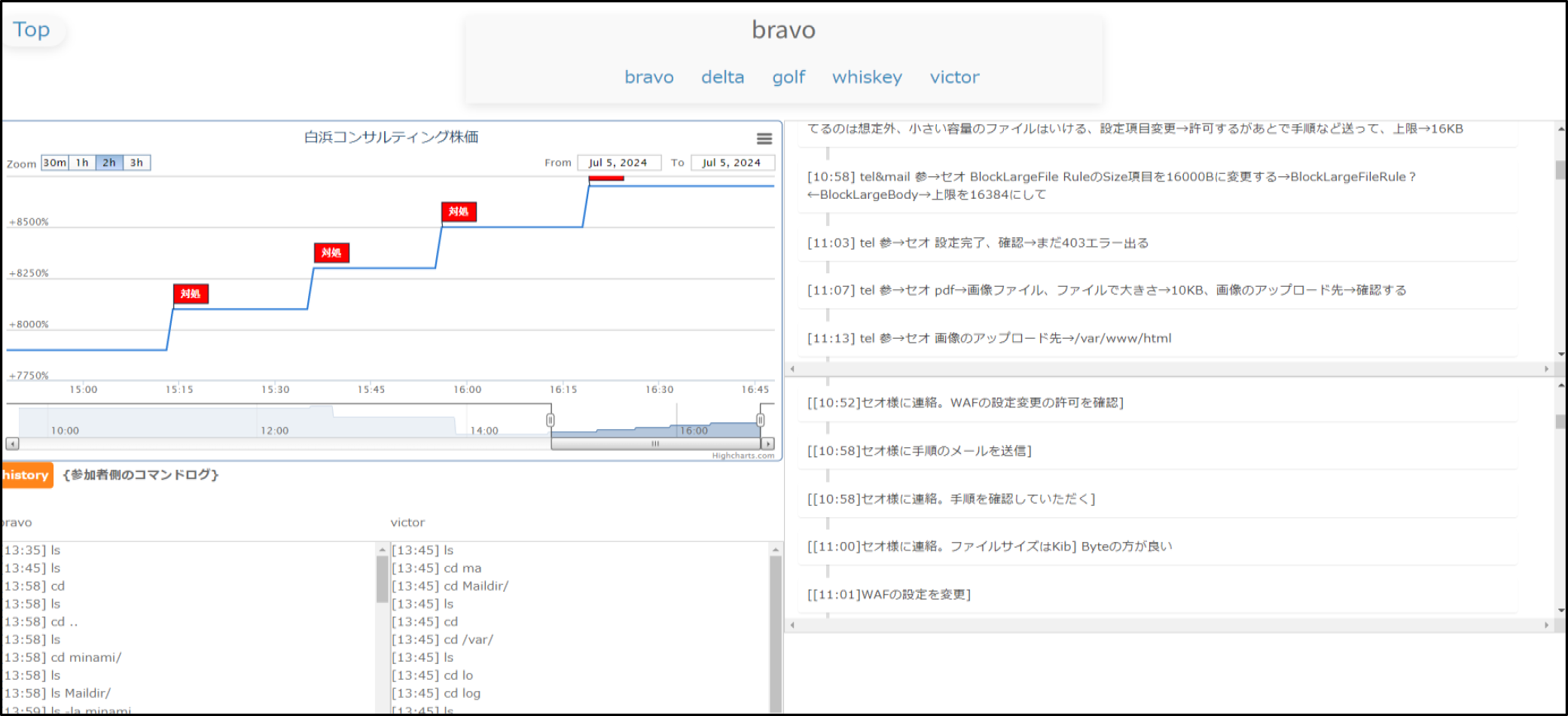Select victor log line 'cd /var/'
The image size is (1568, 716).
[x=443, y=639]
